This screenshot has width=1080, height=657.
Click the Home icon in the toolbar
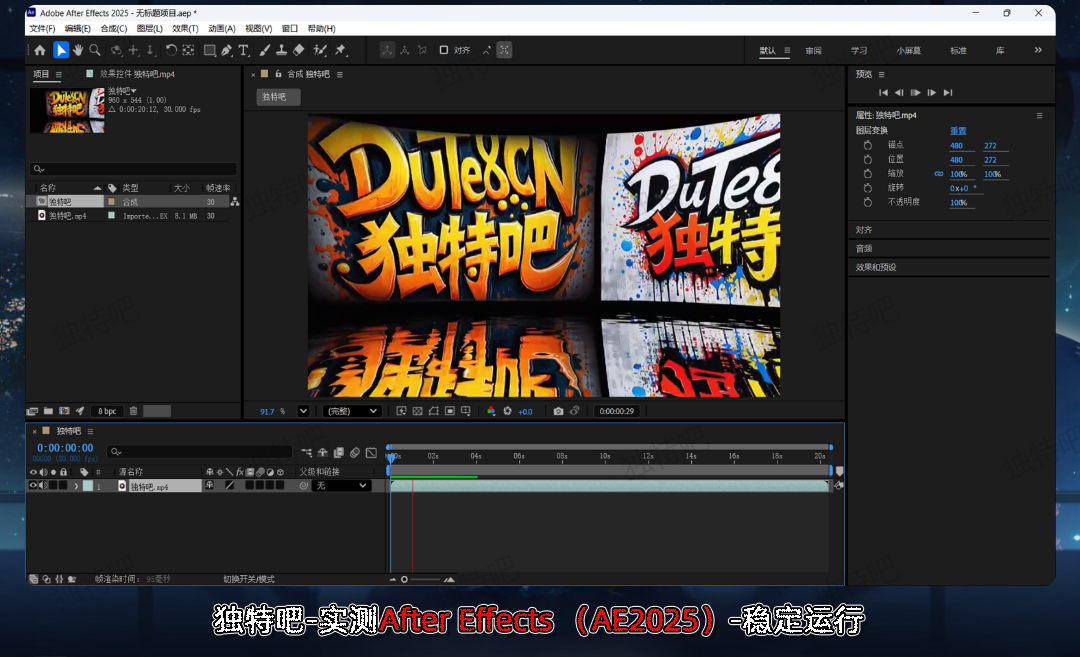coord(40,50)
